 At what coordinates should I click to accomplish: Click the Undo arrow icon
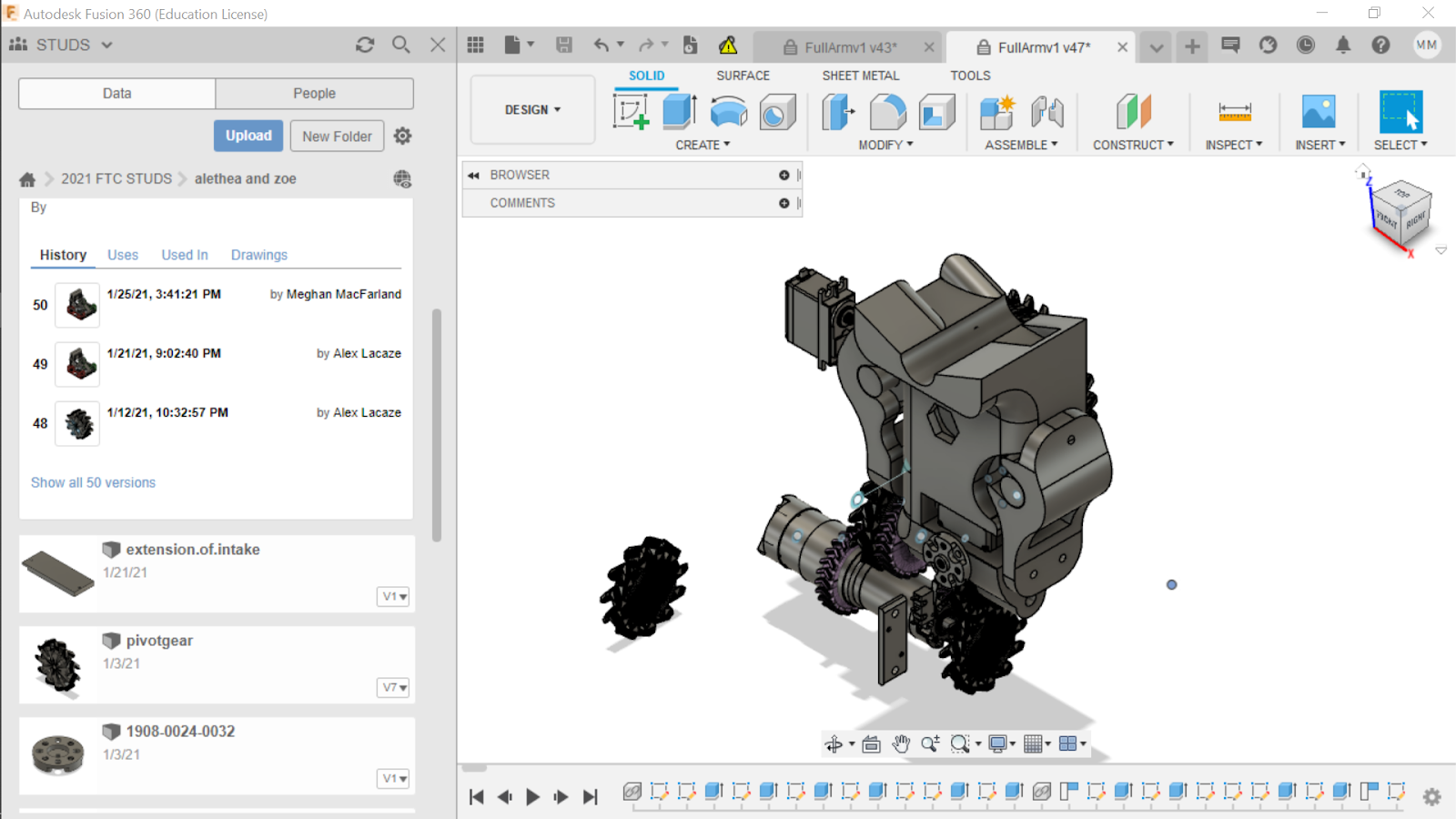pos(601,45)
